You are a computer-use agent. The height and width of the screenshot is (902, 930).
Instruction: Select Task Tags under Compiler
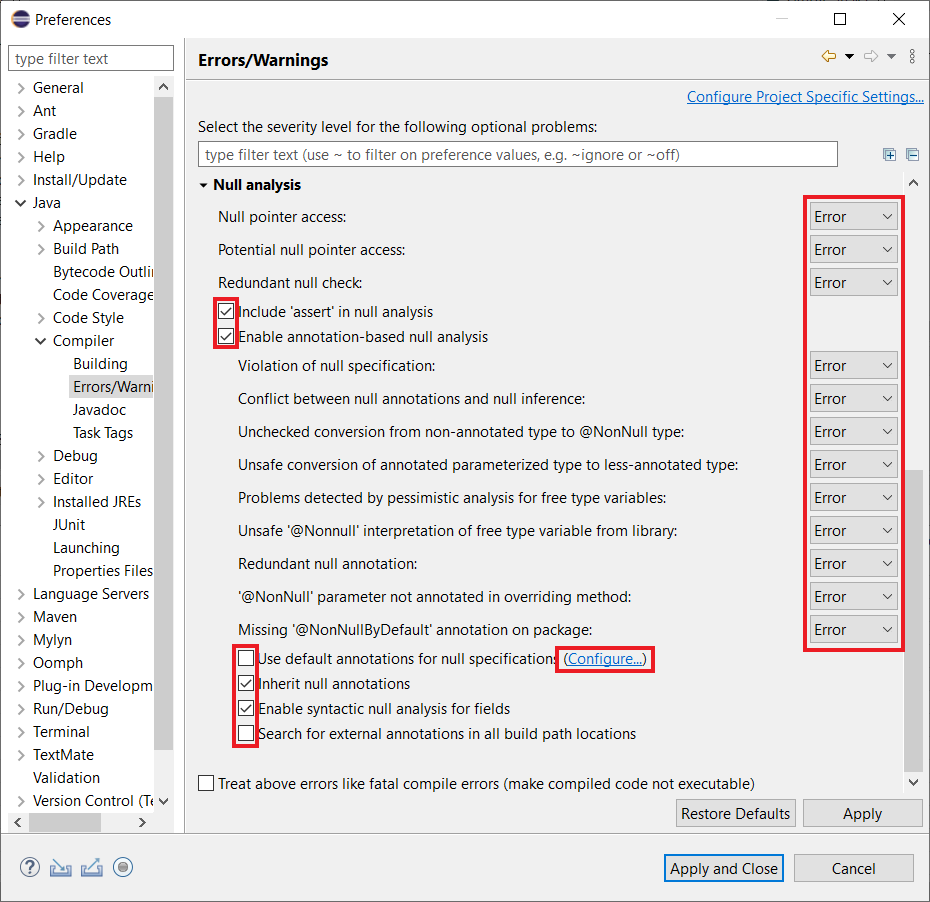pos(102,433)
